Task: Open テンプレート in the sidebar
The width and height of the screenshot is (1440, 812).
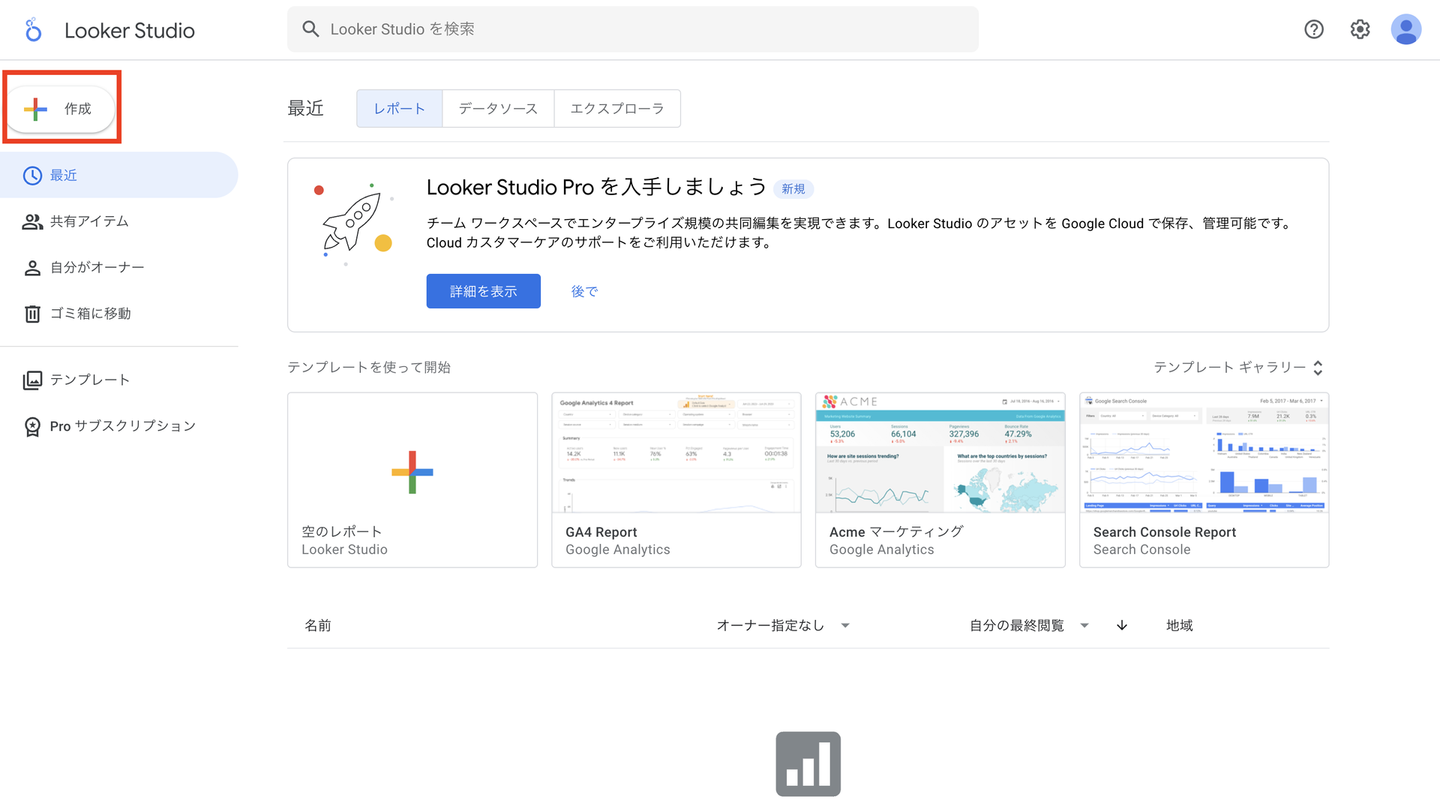Action: click(119, 380)
